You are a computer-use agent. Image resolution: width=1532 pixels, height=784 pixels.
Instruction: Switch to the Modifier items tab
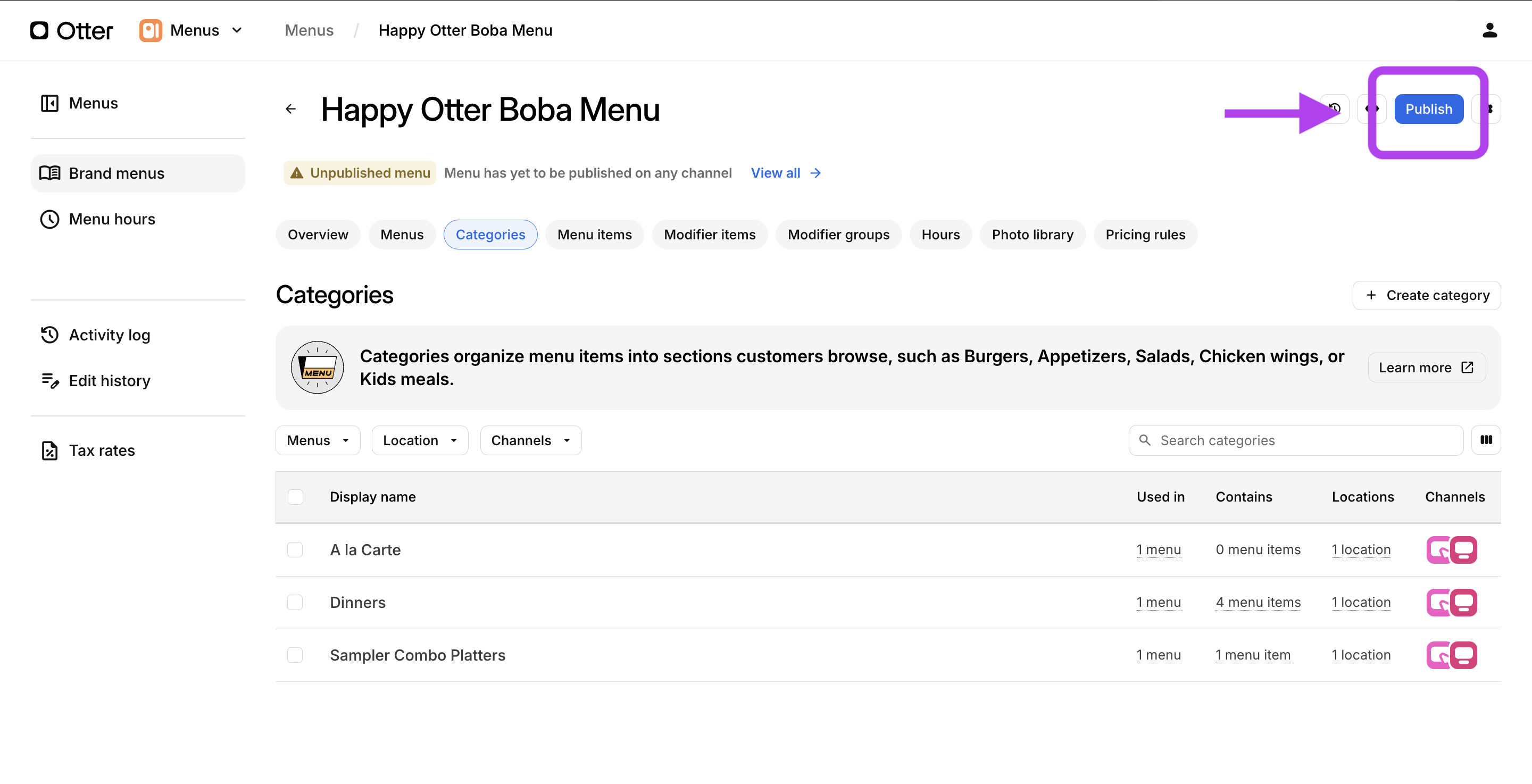click(x=710, y=235)
